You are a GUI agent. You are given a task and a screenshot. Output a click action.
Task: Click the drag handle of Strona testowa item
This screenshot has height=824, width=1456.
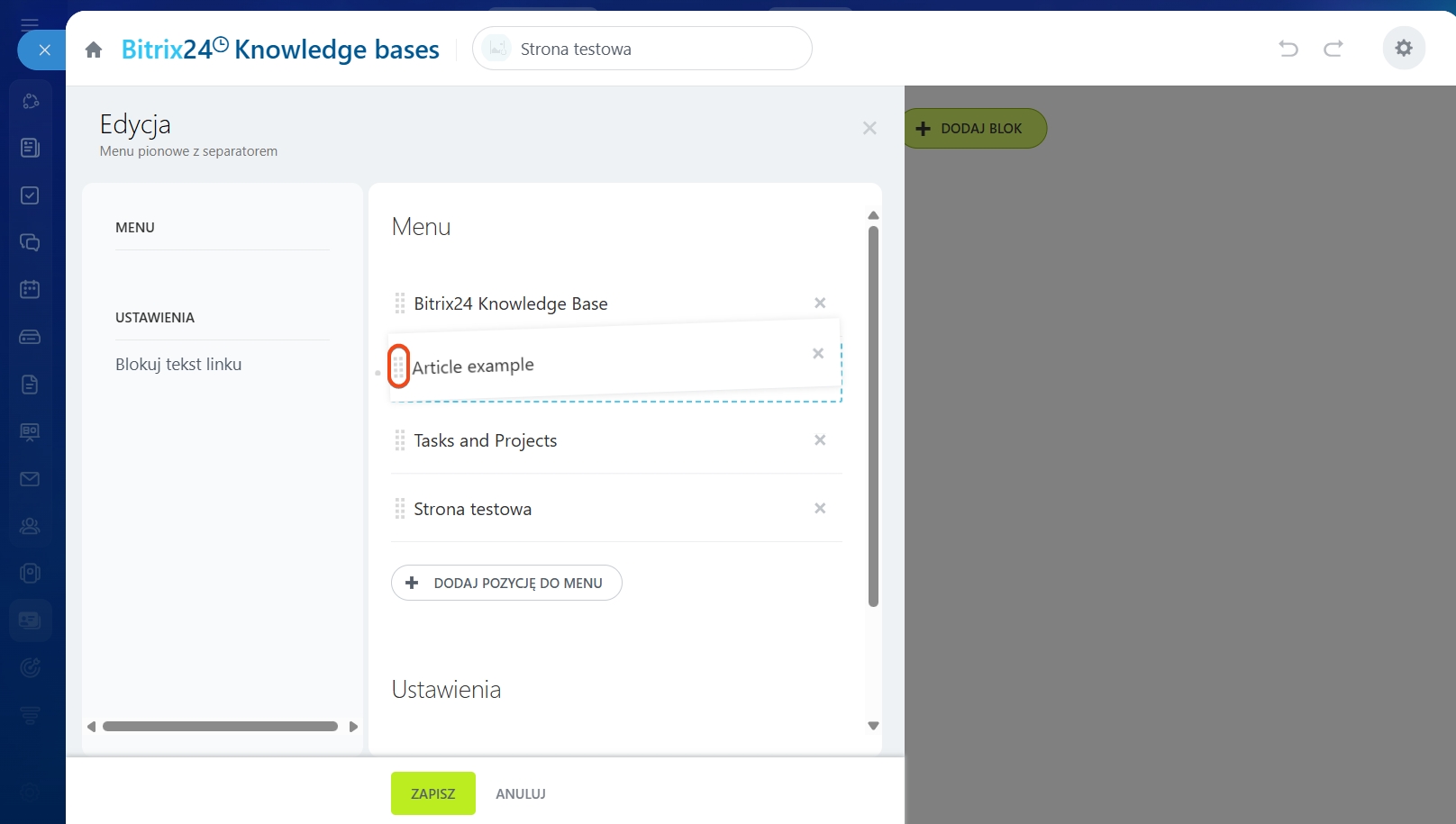400,509
